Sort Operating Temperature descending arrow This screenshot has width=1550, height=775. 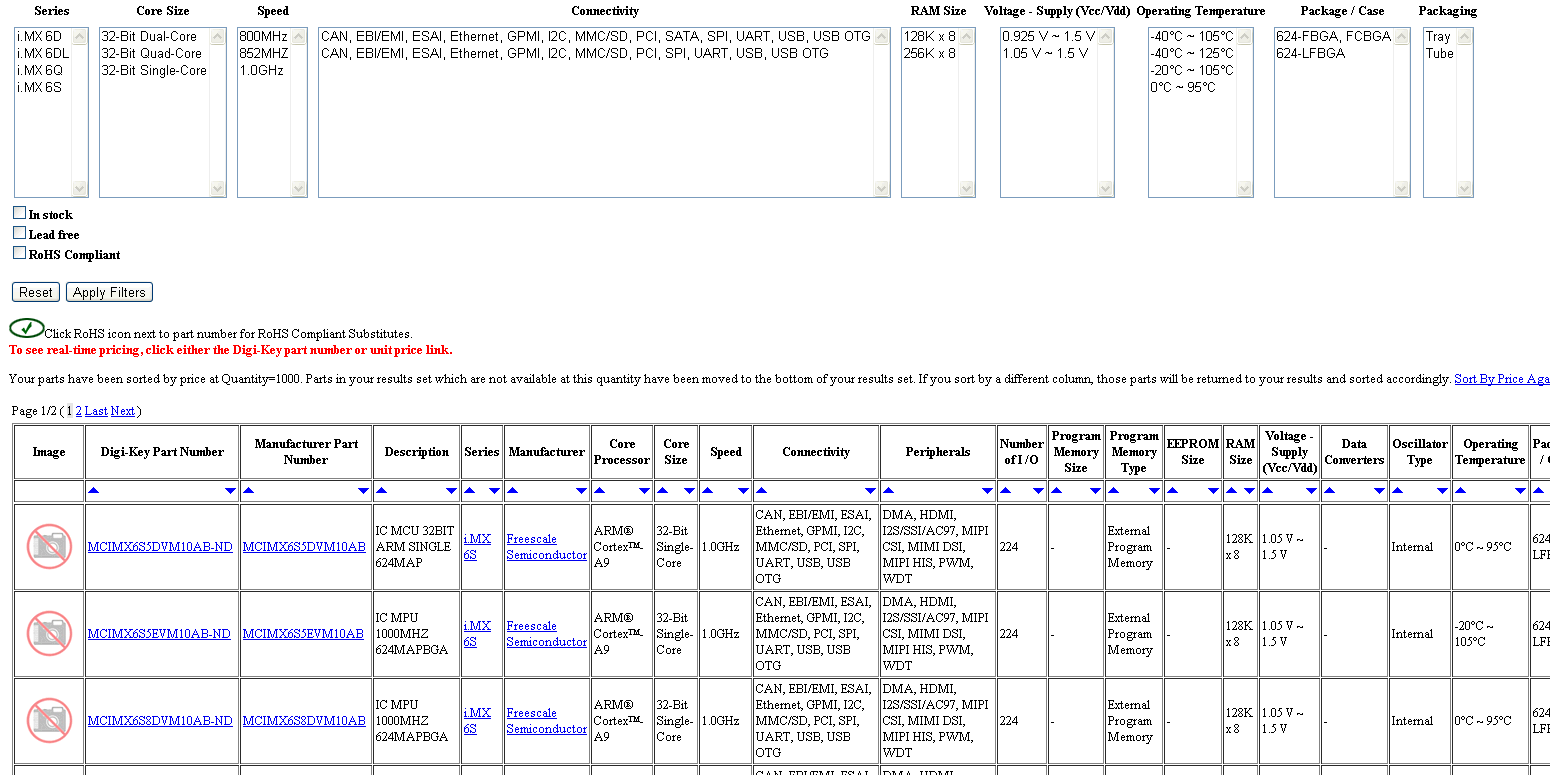pos(1519,491)
